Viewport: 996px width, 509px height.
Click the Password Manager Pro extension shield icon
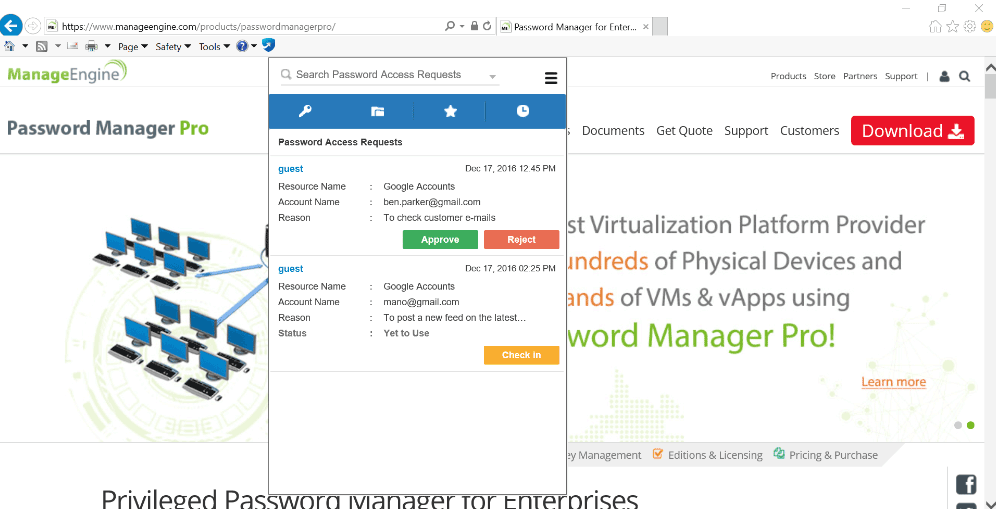269,46
